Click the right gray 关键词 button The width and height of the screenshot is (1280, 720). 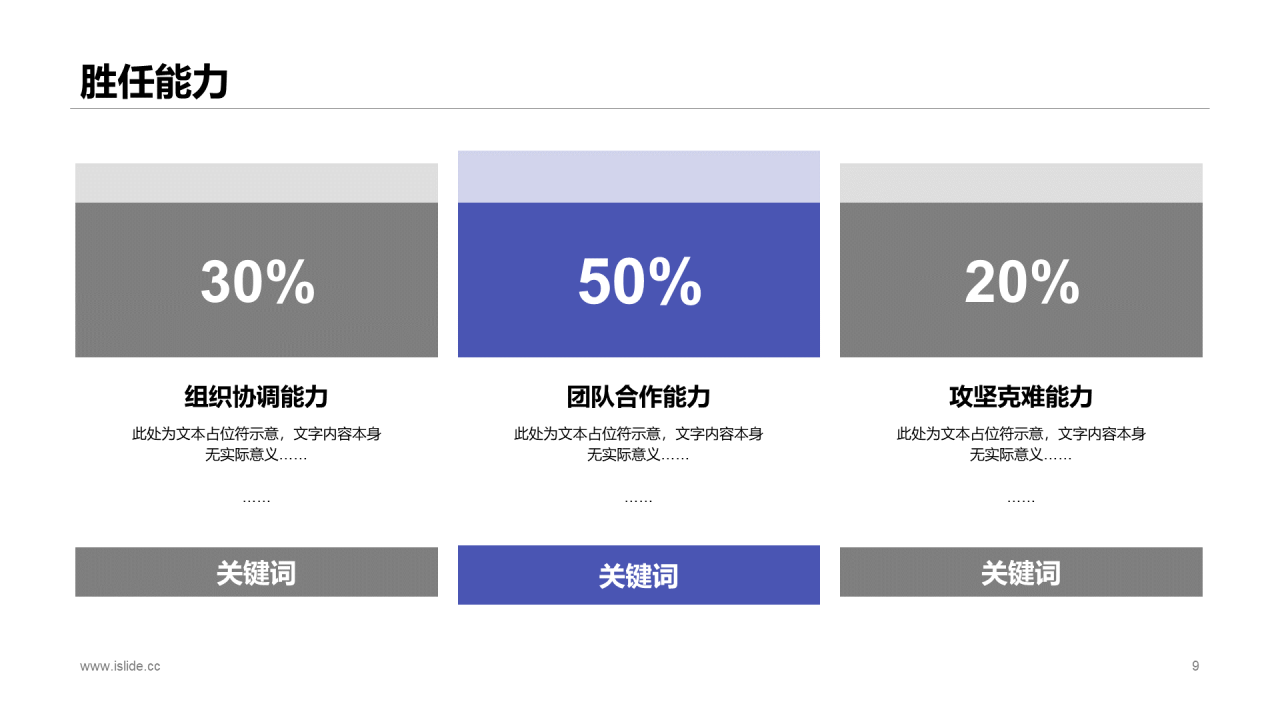pyautogui.click(x=1021, y=572)
